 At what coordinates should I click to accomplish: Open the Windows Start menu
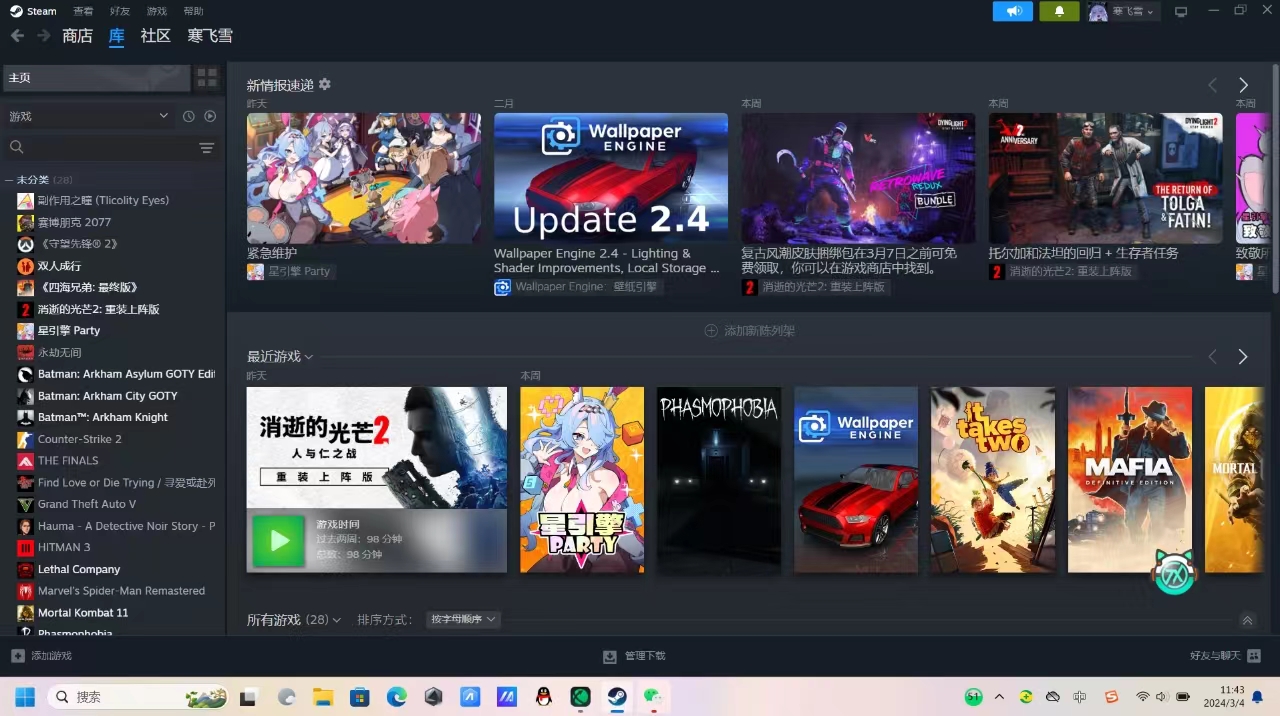tap(25, 697)
